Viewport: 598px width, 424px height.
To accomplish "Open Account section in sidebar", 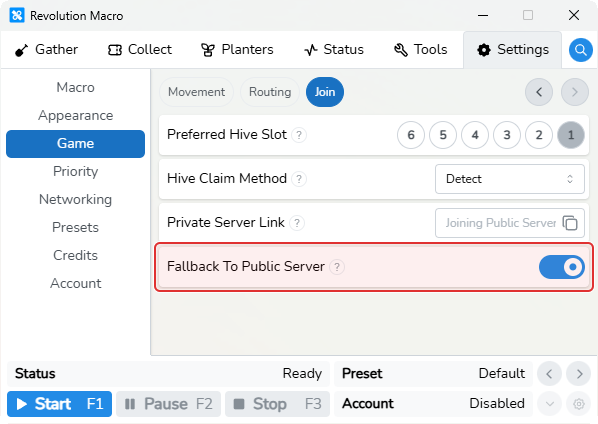I will click(76, 283).
